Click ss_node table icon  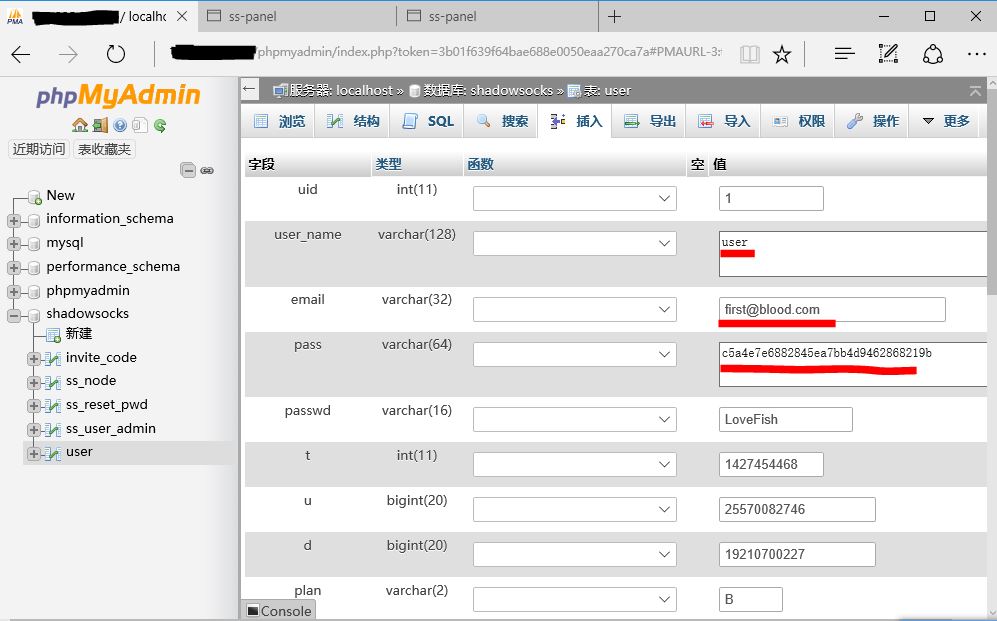52,382
